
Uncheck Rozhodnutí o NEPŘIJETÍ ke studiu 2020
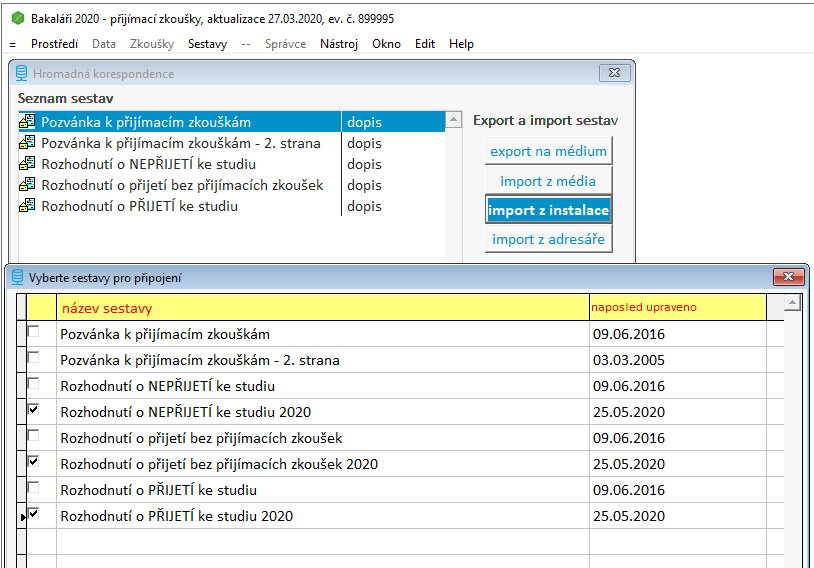(34, 410)
